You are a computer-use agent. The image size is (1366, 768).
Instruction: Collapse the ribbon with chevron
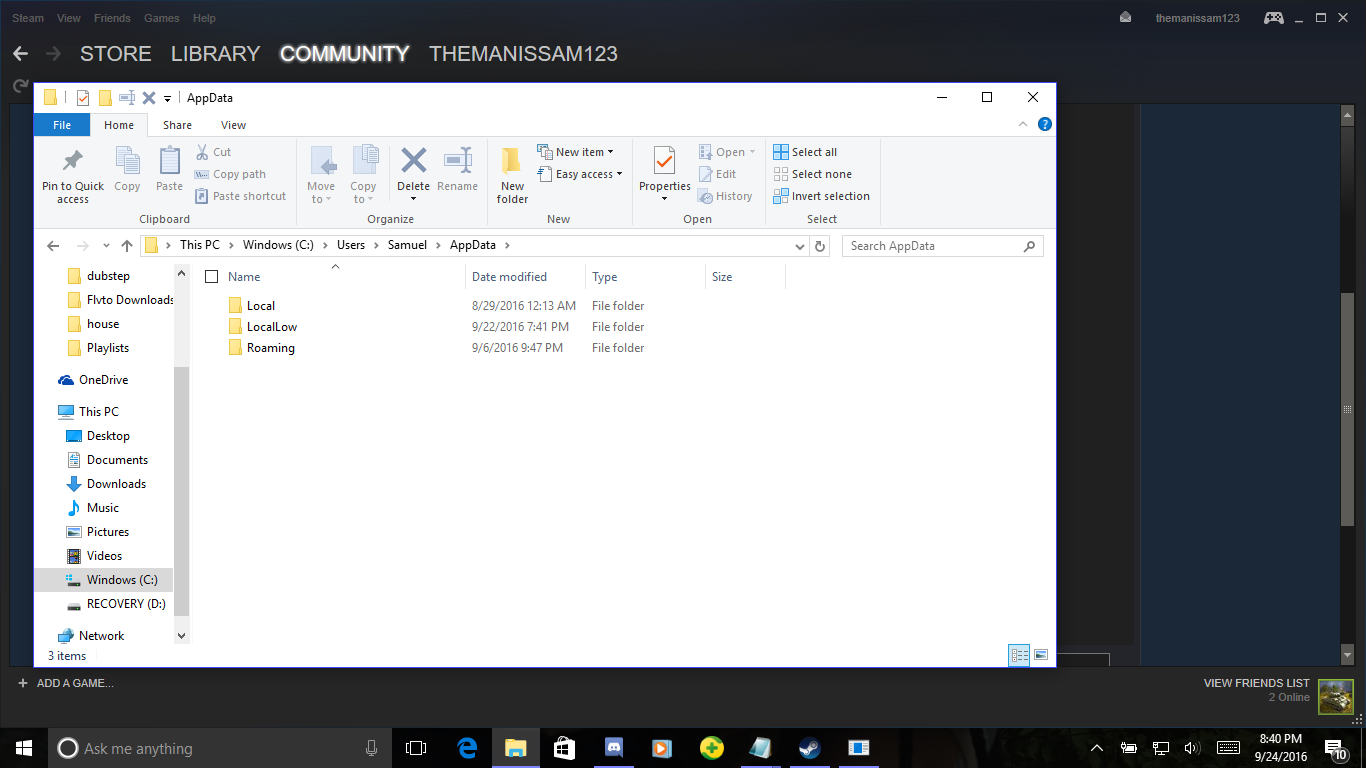[1023, 125]
